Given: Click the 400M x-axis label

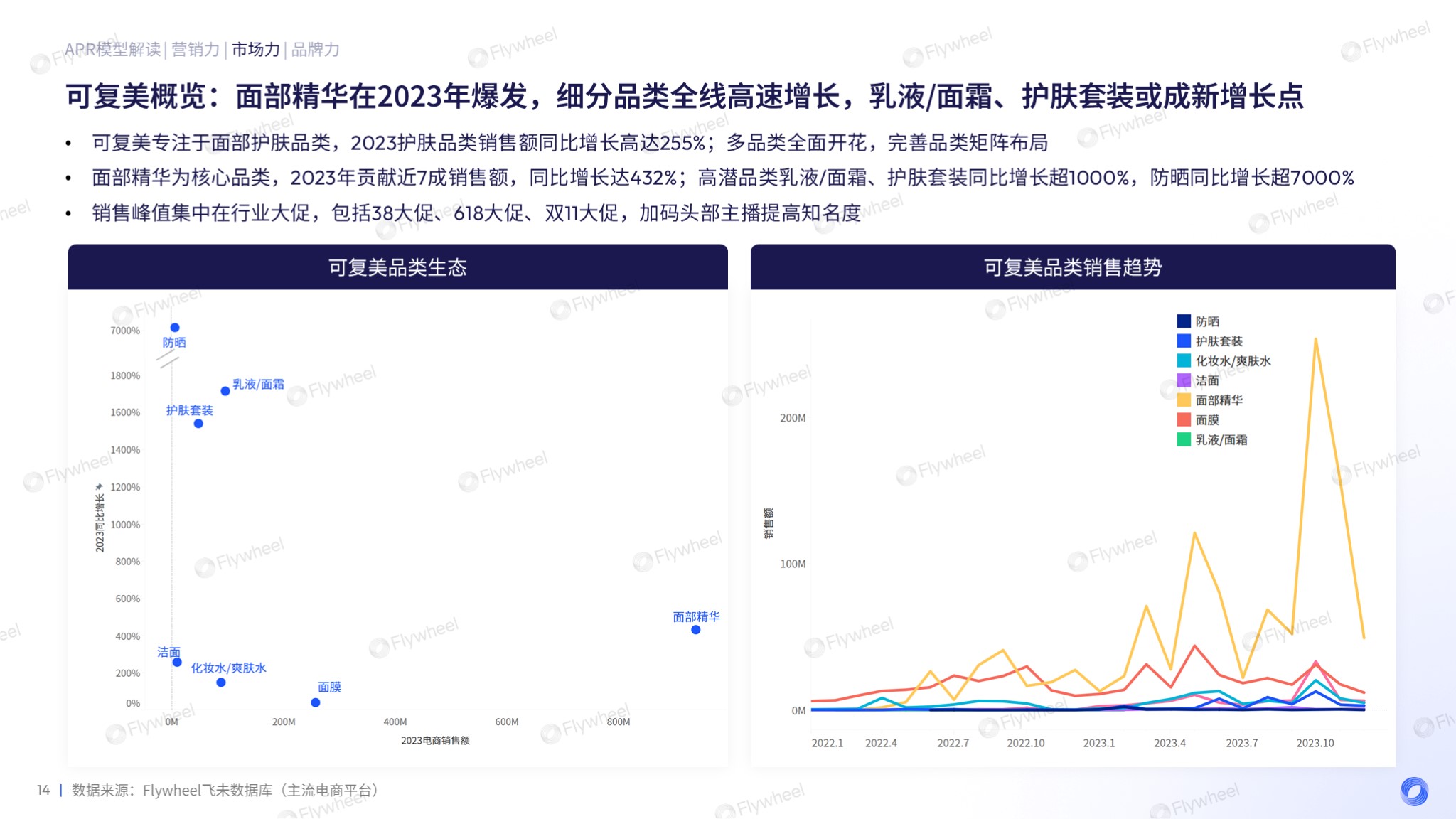Looking at the screenshot, I should coord(395,722).
